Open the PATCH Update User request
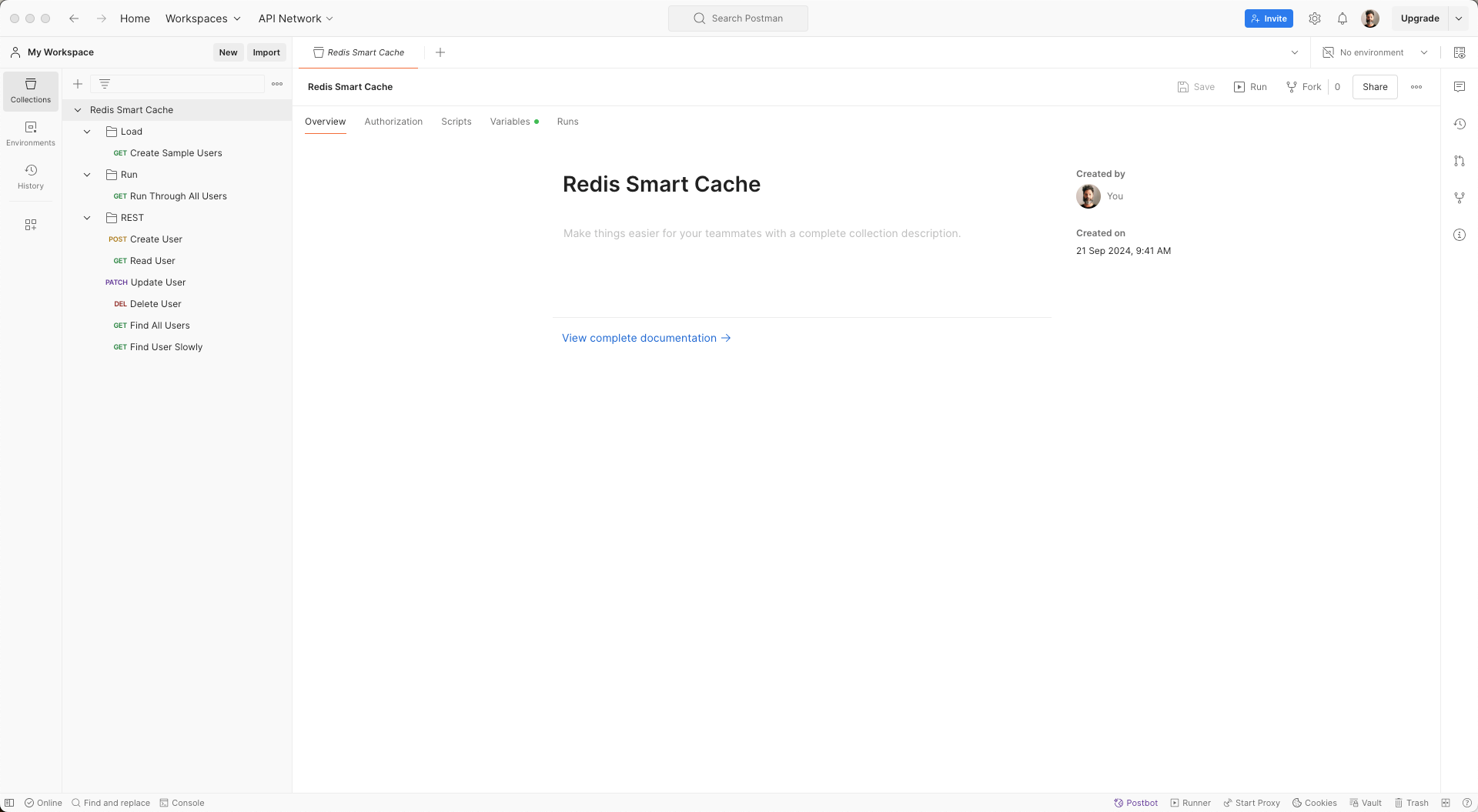The width and height of the screenshot is (1478, 812). (145, 282)
